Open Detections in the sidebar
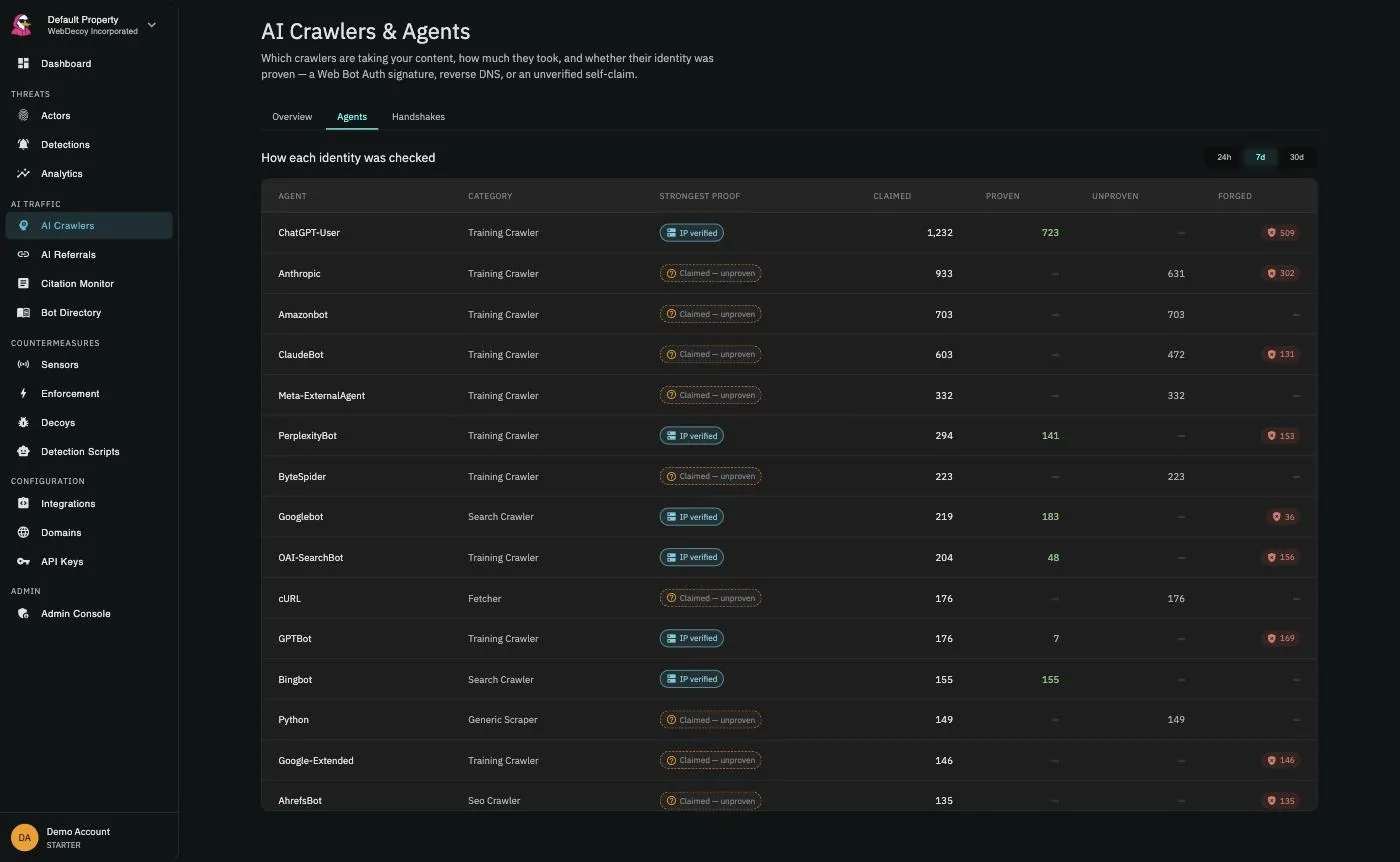This screenshot has width=1400, height=862. click(x=89, y=144)
